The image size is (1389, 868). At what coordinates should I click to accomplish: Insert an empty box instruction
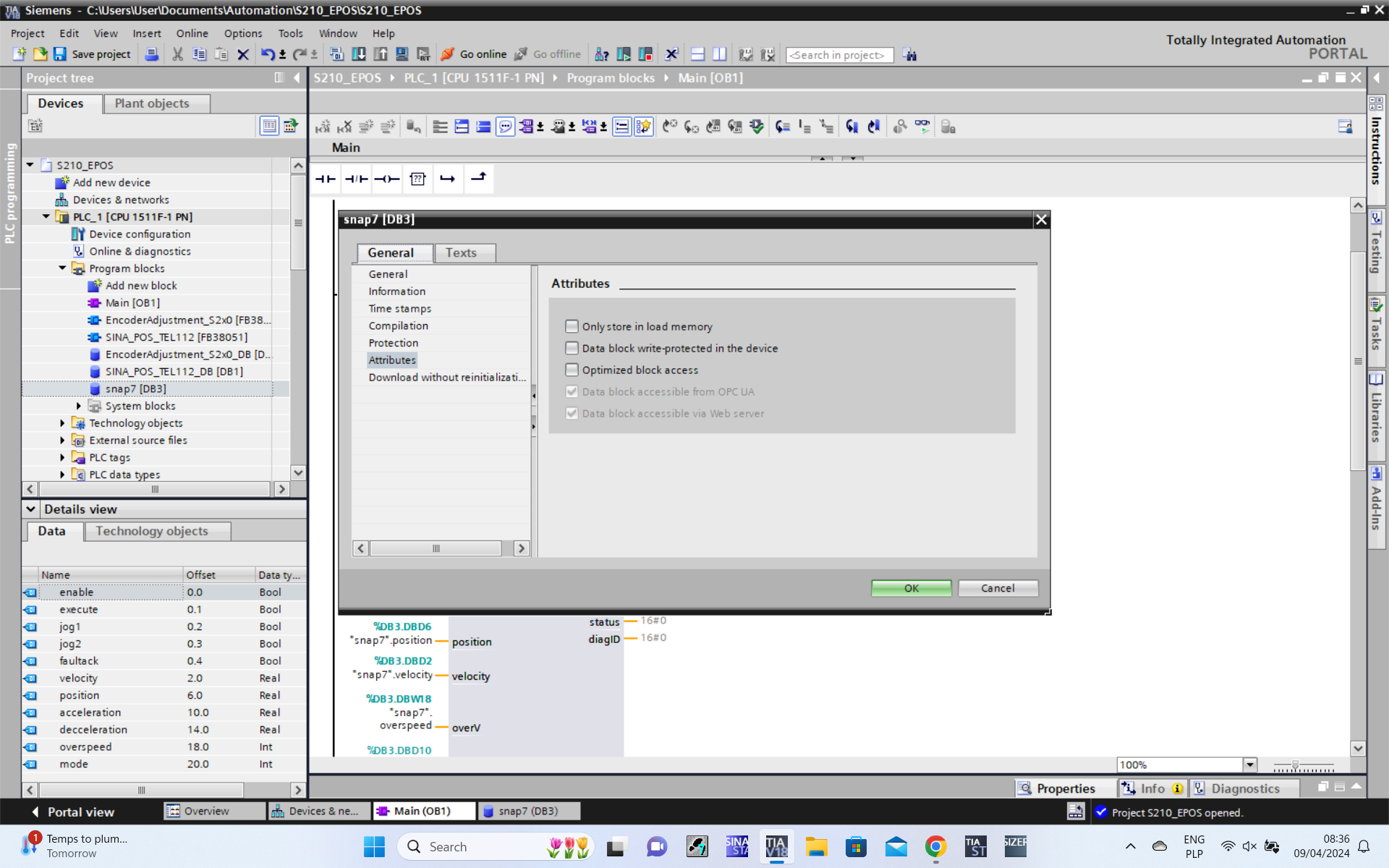417,179
